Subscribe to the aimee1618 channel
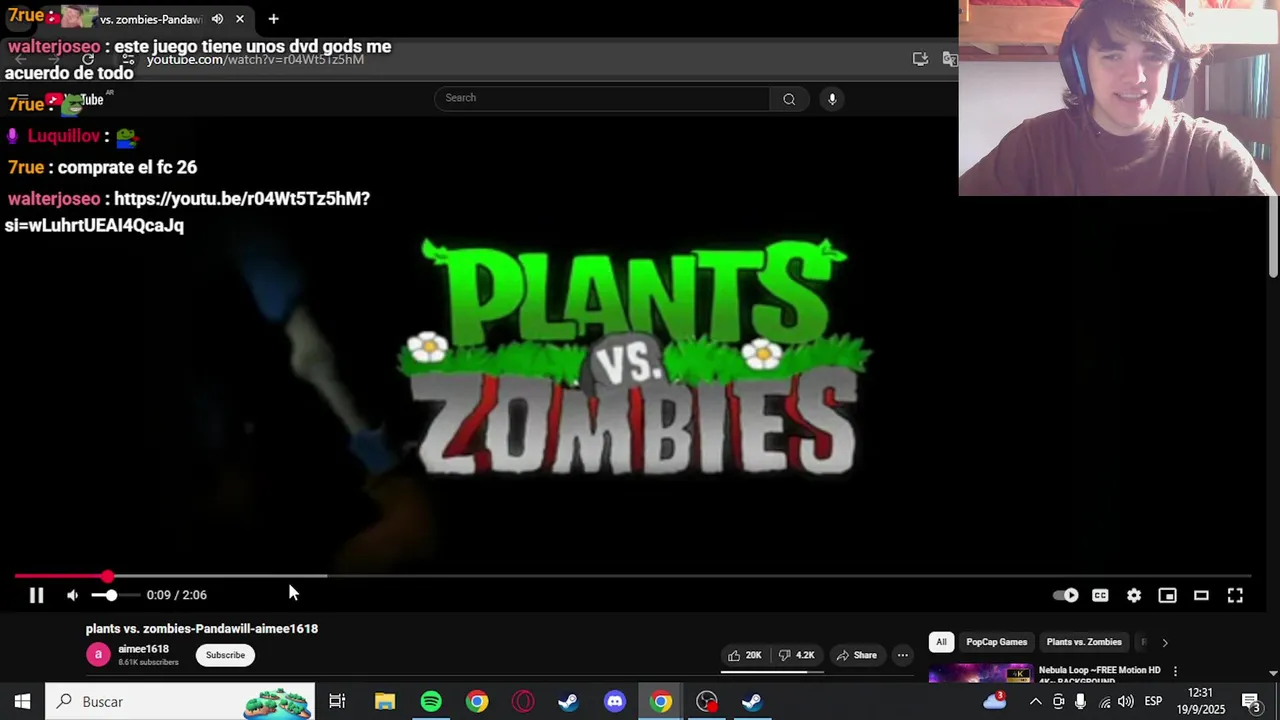Screen dimensions: 1280x720 click(225, 655)
